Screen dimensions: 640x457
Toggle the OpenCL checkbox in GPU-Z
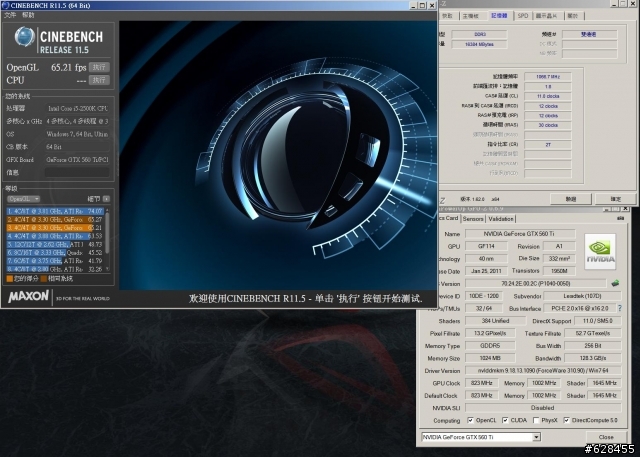(471, 420)
